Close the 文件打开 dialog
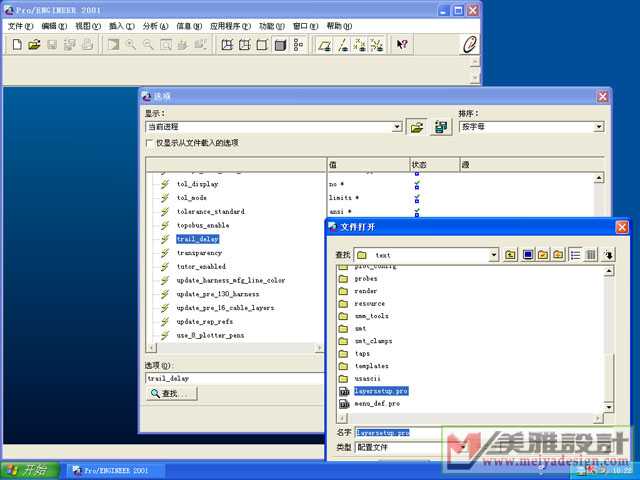This screenshot has width=640, height=480. [621, 227]
